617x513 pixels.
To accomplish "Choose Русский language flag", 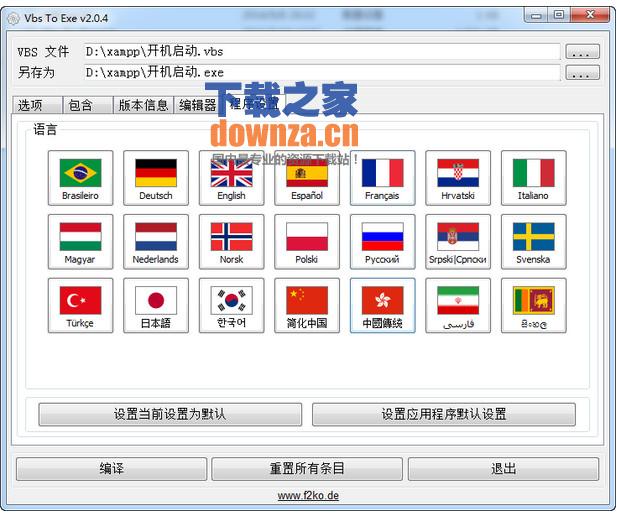I will tap(382, 242).
